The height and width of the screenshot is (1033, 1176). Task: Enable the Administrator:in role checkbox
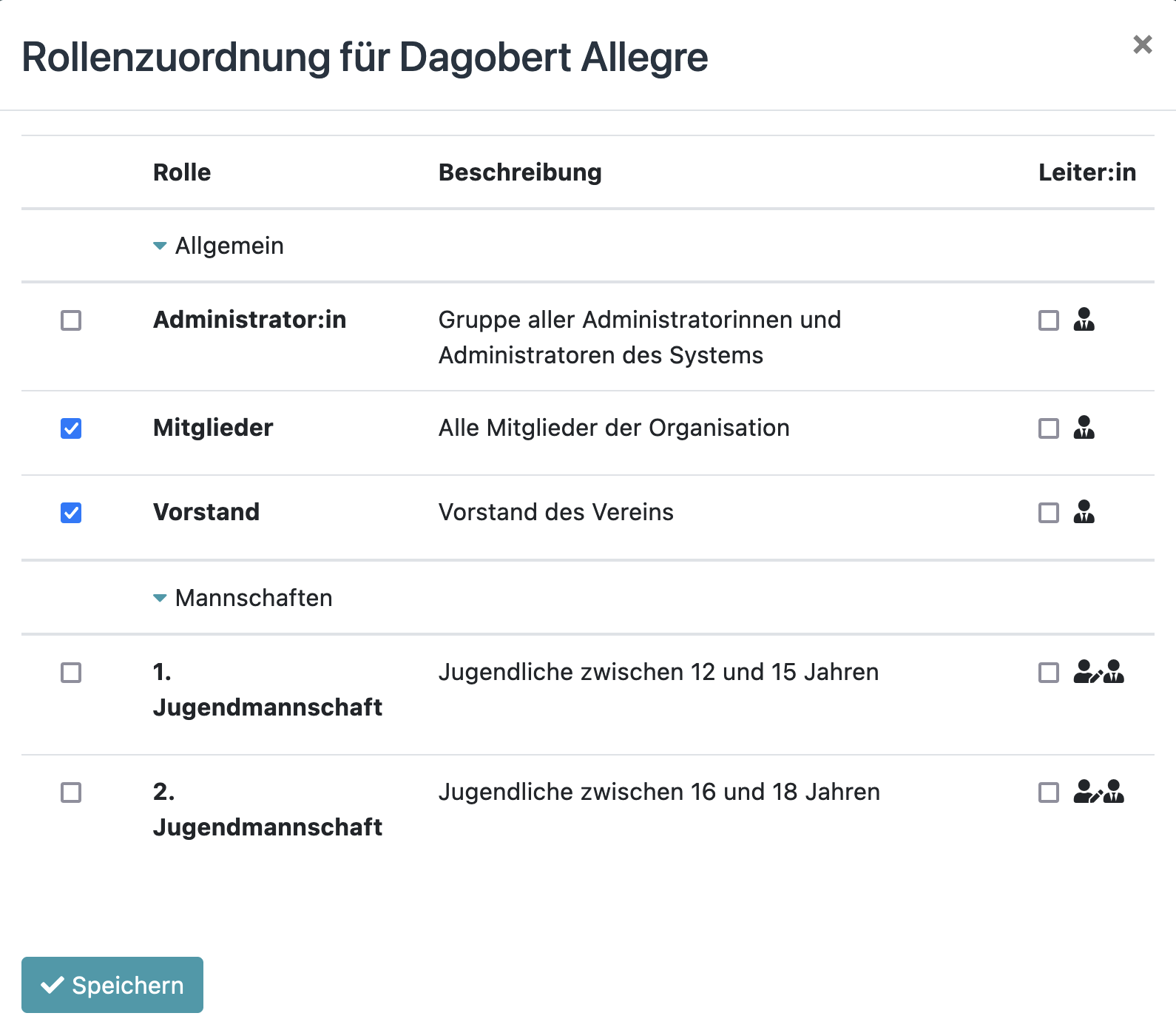point(71,320)
